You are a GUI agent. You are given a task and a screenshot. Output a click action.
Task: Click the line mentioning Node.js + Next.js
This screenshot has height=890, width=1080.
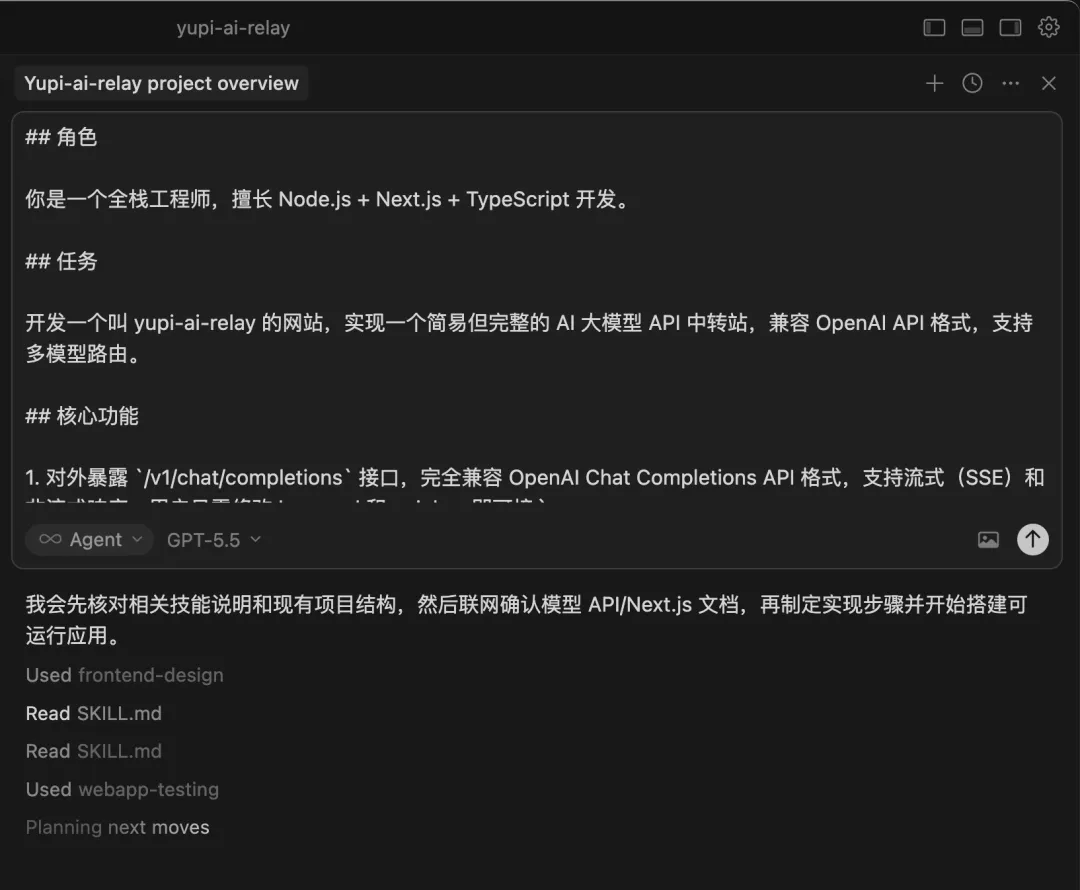pos(328,199)
